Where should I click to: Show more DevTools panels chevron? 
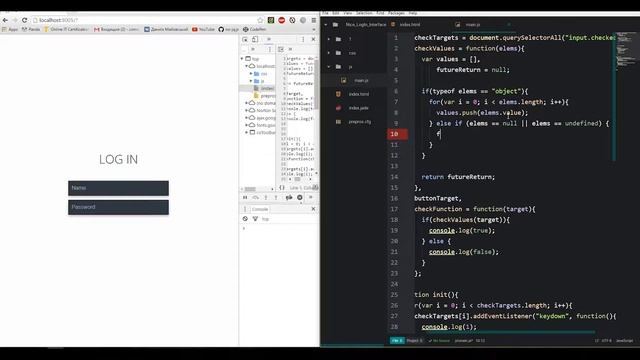coord(269,40)
